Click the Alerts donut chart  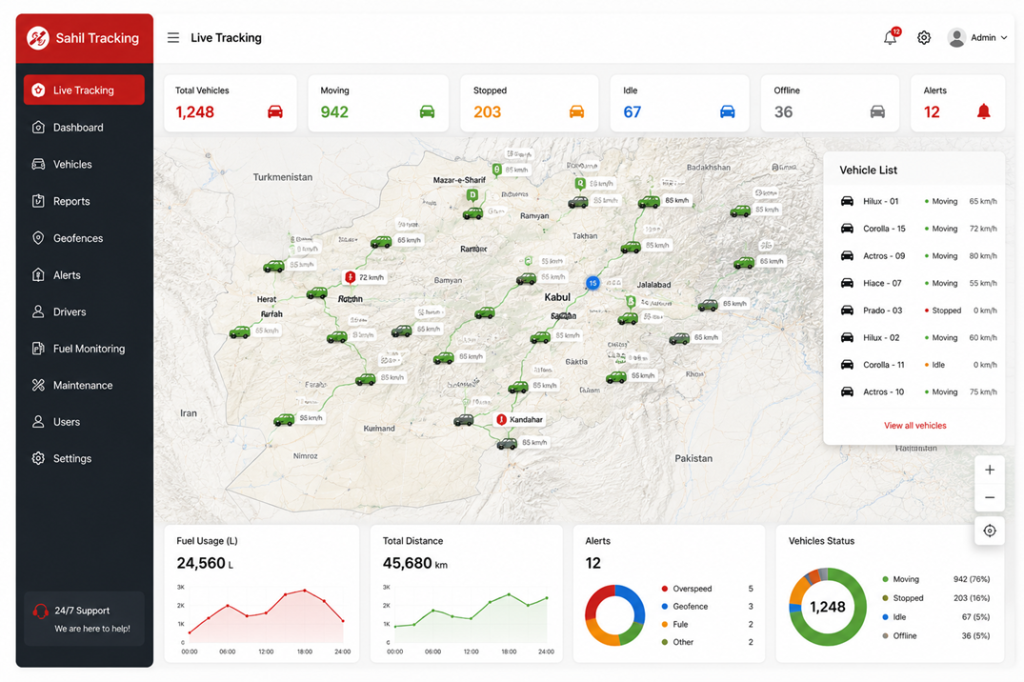pos(615,615)
